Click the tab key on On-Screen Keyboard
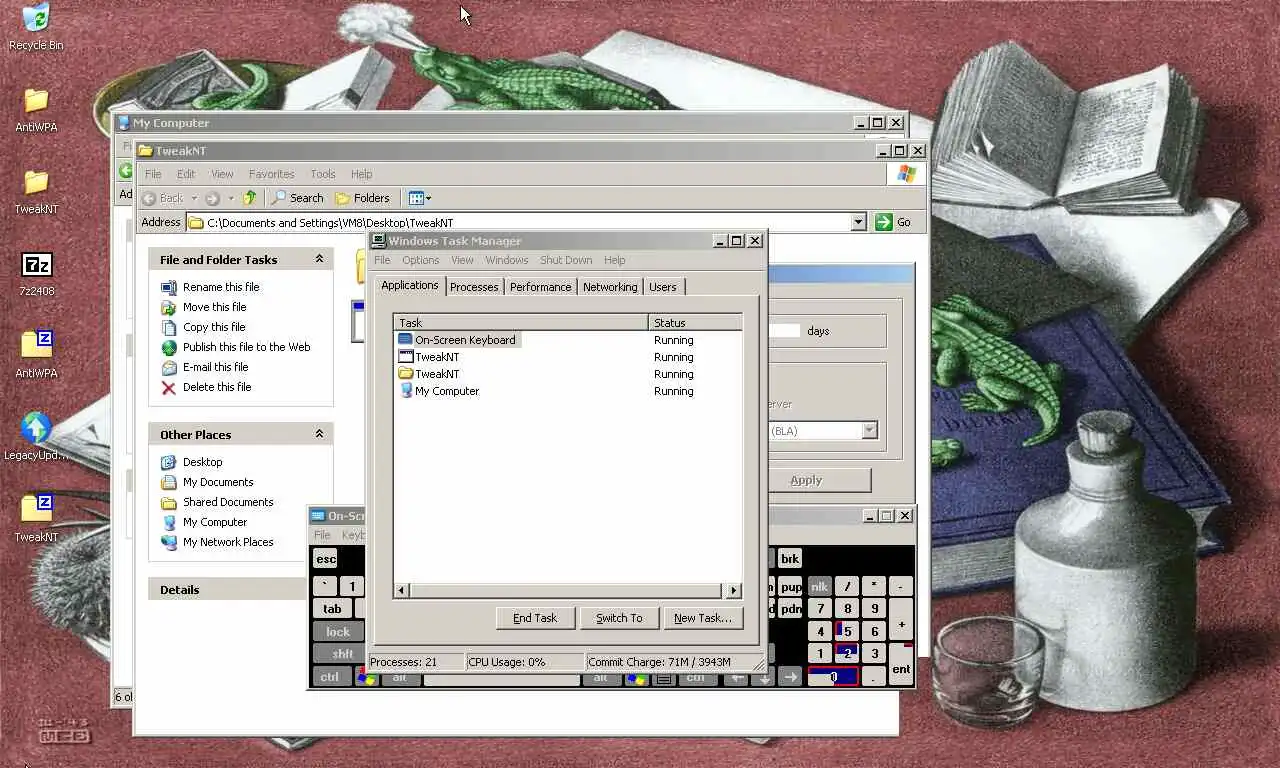Image resolution: width=1280 pixels, height=768 pixels. point(332,608)
